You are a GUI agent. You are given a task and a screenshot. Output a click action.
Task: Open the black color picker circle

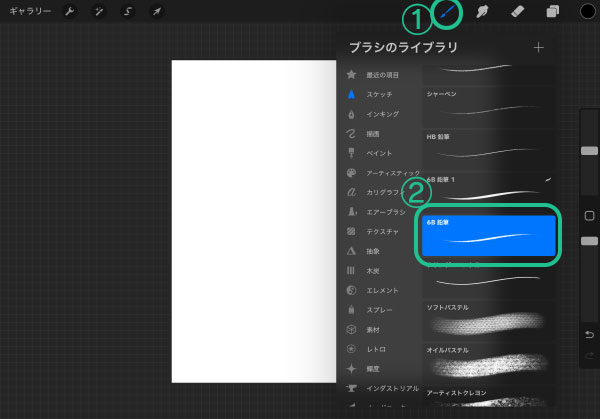[x=587, y=11]
